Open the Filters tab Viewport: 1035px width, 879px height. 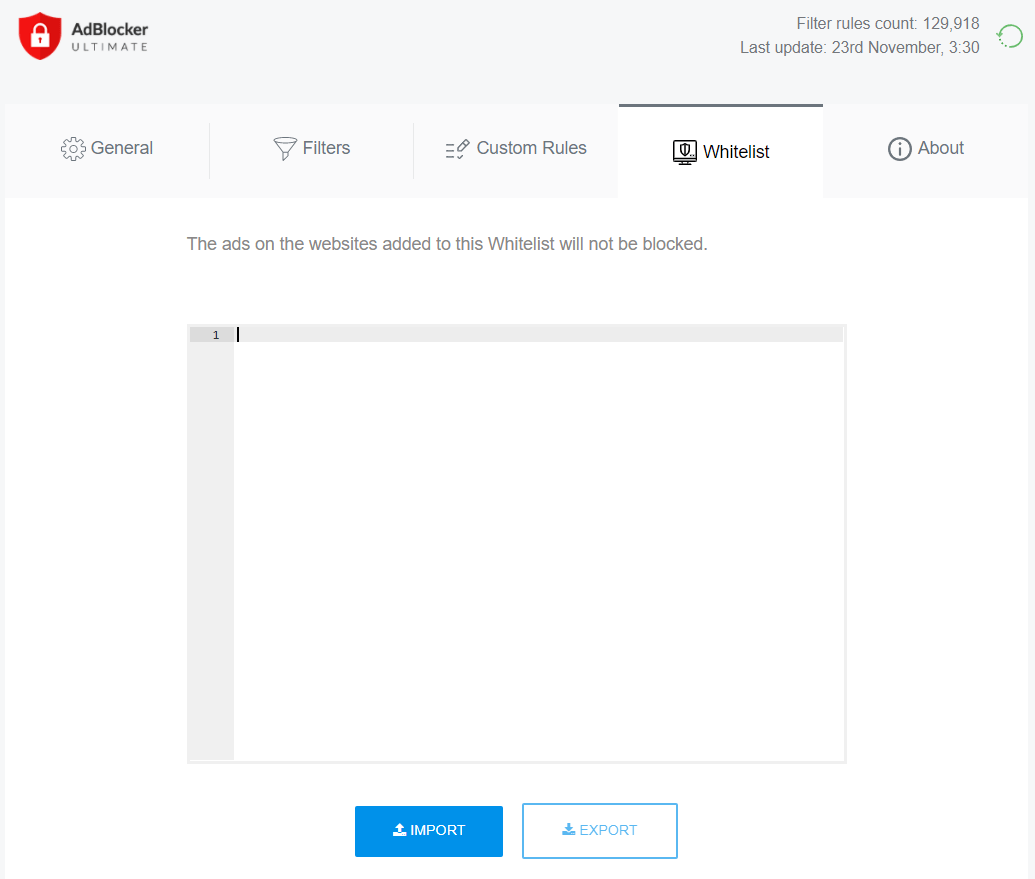tap(311, 148)
